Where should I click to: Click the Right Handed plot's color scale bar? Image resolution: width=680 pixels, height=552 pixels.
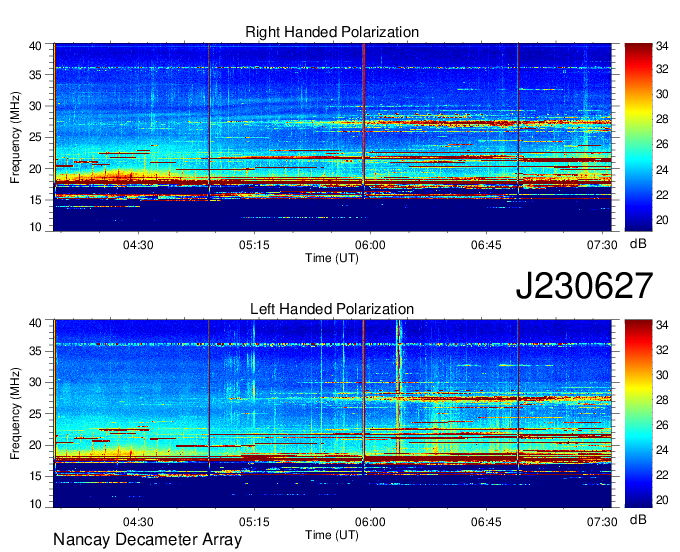[x=638, y=137]
